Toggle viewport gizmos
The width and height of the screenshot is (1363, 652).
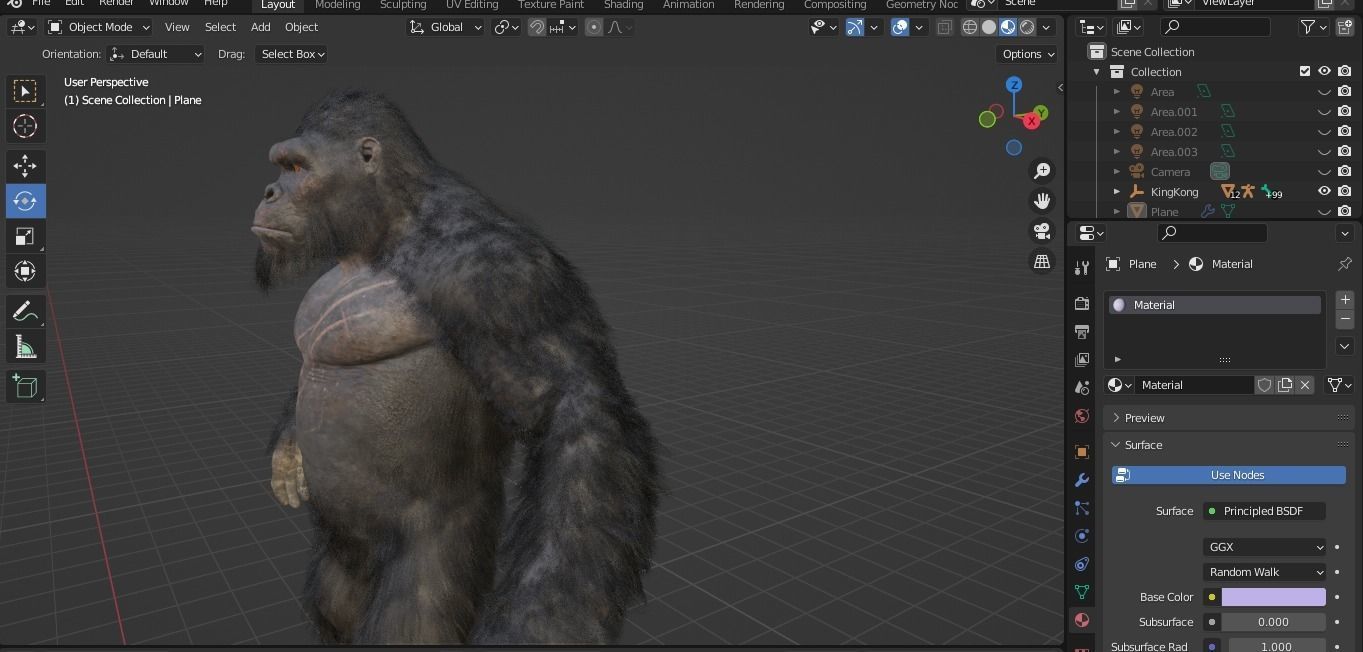click(x=855, y=27)
